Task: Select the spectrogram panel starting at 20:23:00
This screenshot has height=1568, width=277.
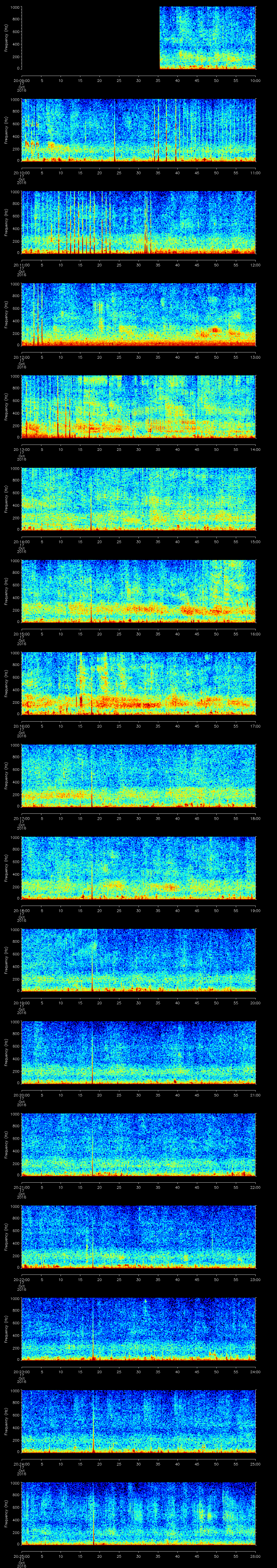Action: 139,1329
